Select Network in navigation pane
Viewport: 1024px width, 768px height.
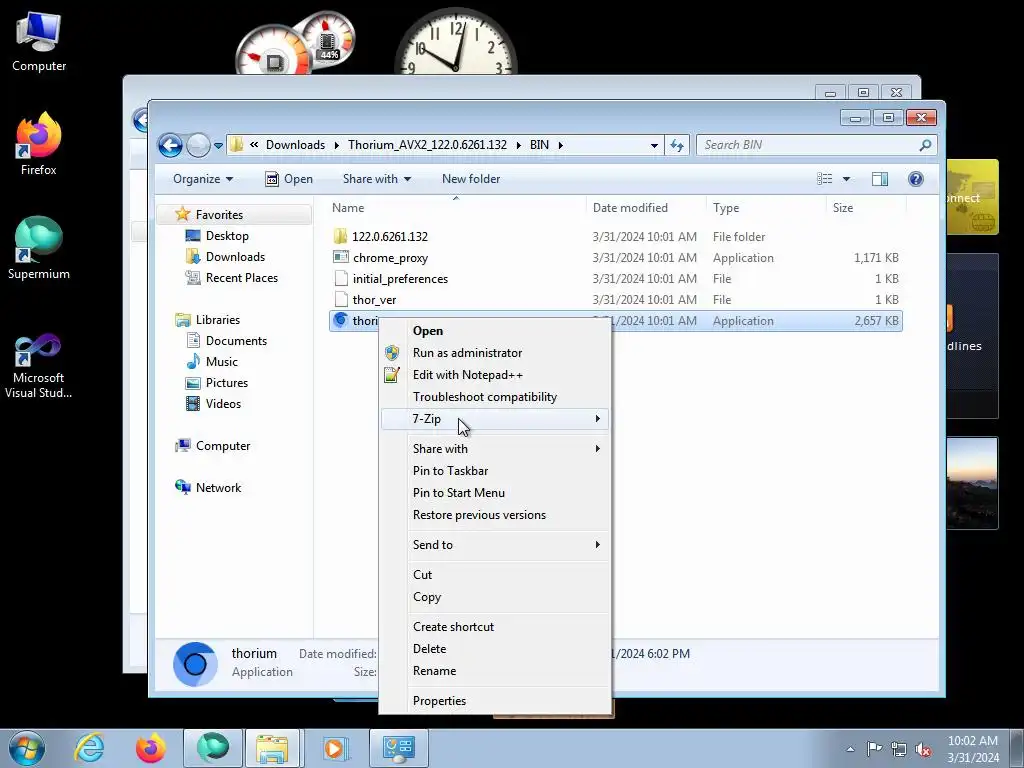pos(218,488)
